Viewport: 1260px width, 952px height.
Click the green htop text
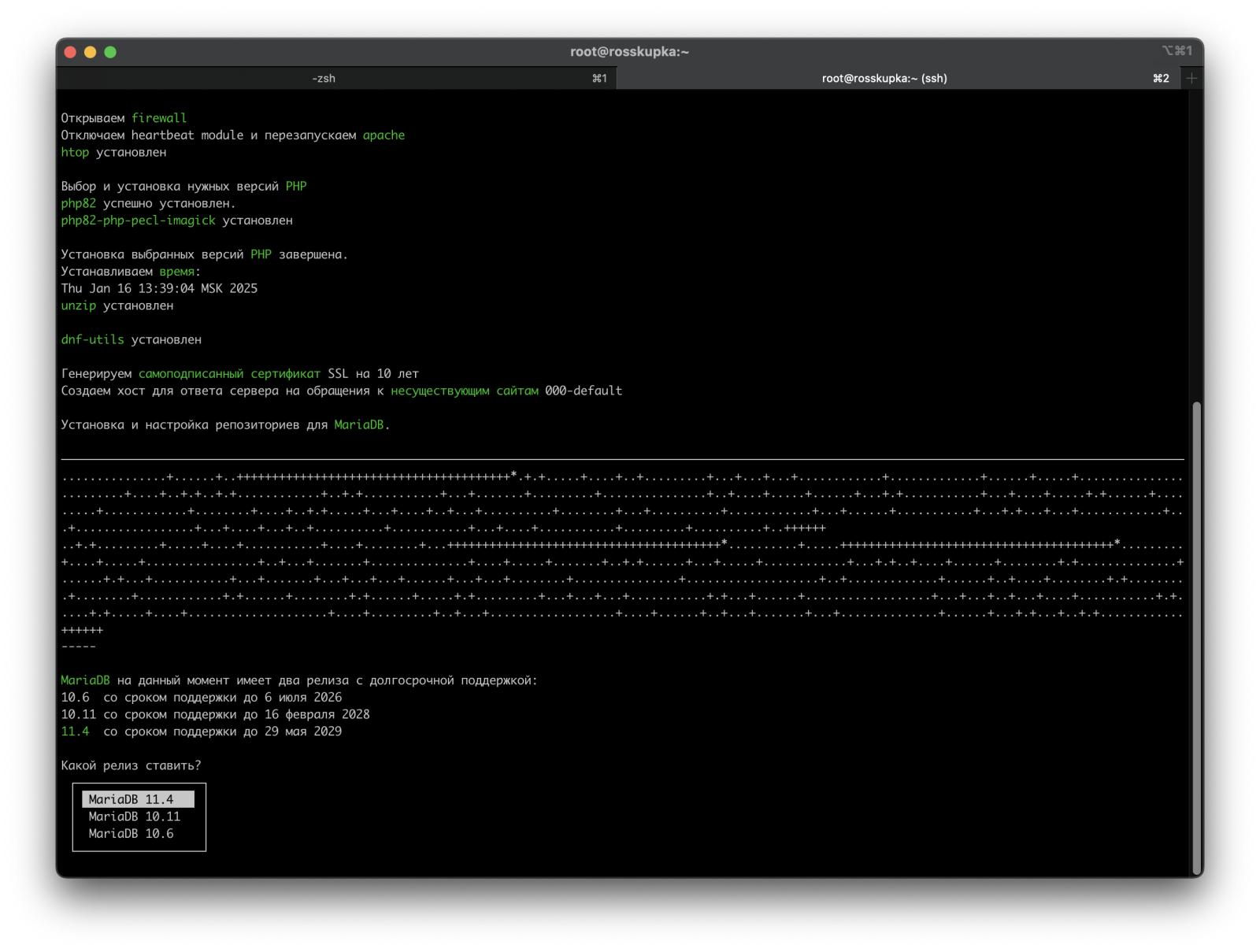click(x=75, y=153)
